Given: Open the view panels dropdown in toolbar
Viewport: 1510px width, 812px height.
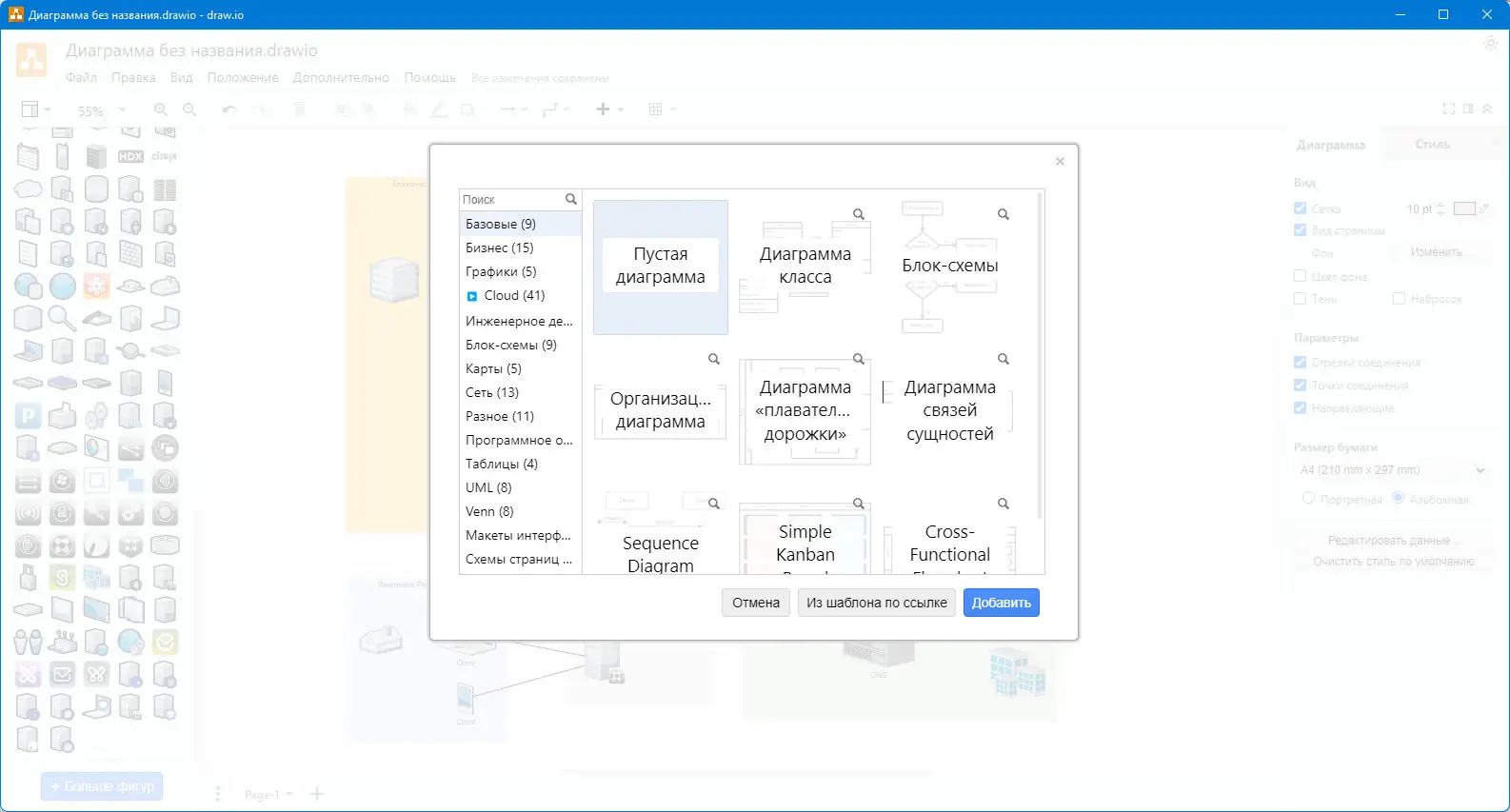Looking at the screenshot, I should point(36,109).
